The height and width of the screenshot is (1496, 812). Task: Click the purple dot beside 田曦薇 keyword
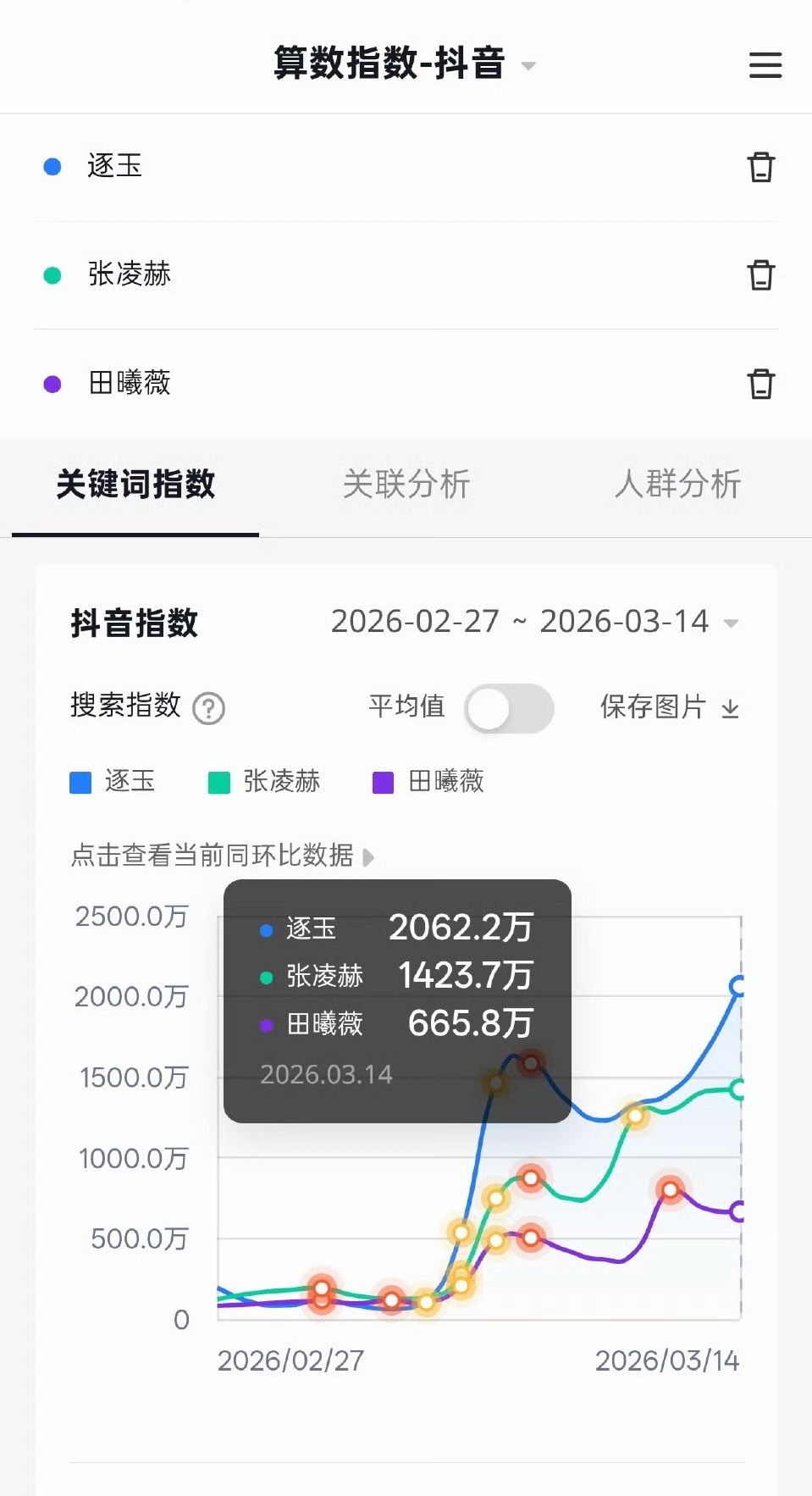pyautogui.click(x=52, y=384)
